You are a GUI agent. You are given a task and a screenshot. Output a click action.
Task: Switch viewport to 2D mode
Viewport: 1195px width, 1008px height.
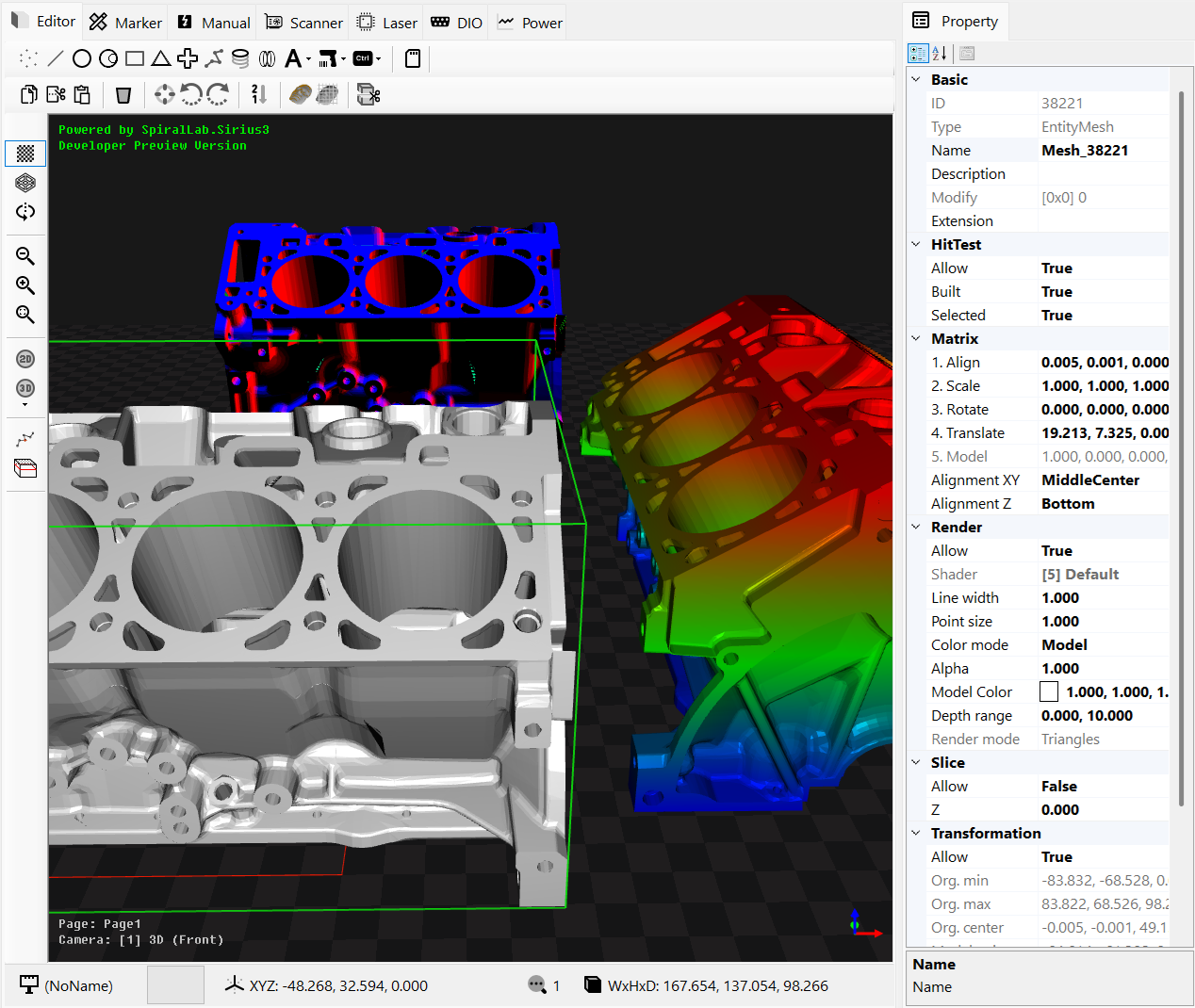coord(25,359)
